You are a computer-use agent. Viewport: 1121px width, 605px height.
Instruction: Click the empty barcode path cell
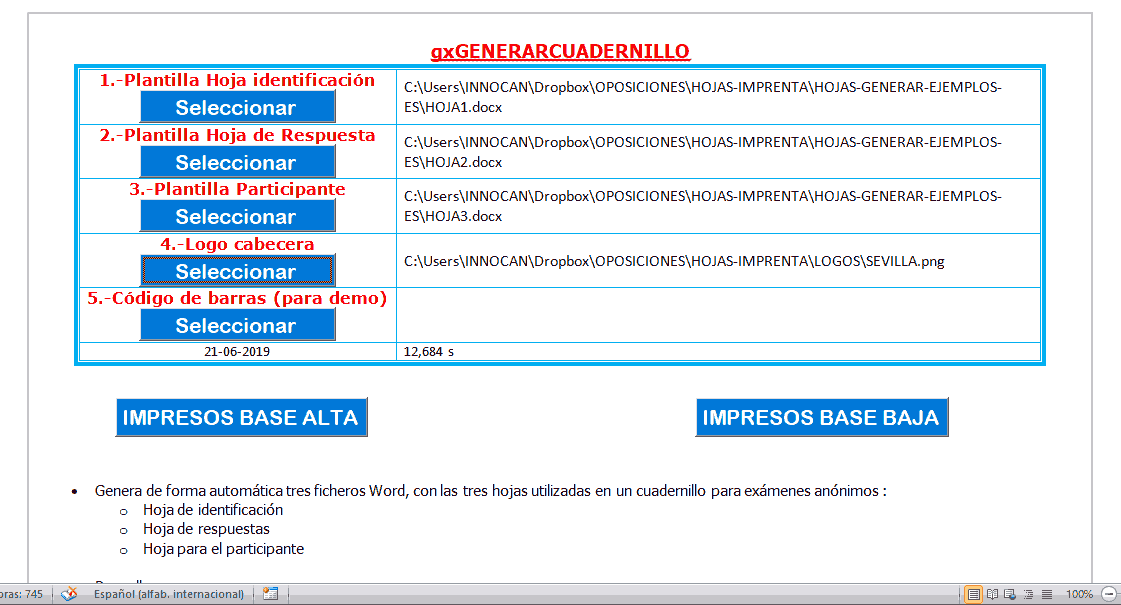(718, 315)
